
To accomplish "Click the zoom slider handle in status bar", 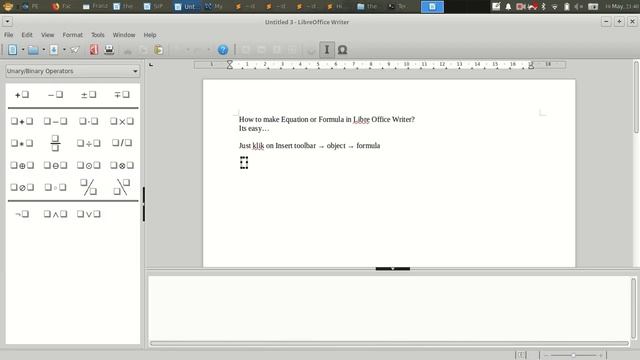I will [x=573, y=355].
